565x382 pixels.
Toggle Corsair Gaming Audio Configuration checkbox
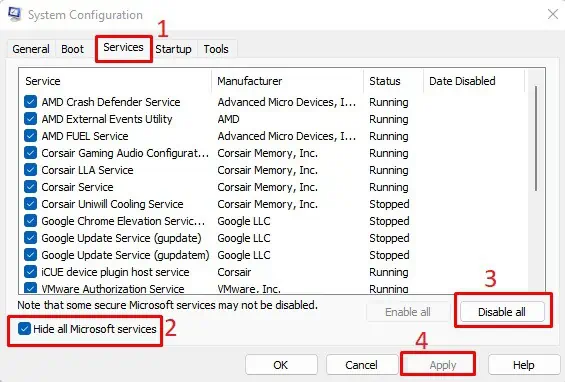pos(31,153)
